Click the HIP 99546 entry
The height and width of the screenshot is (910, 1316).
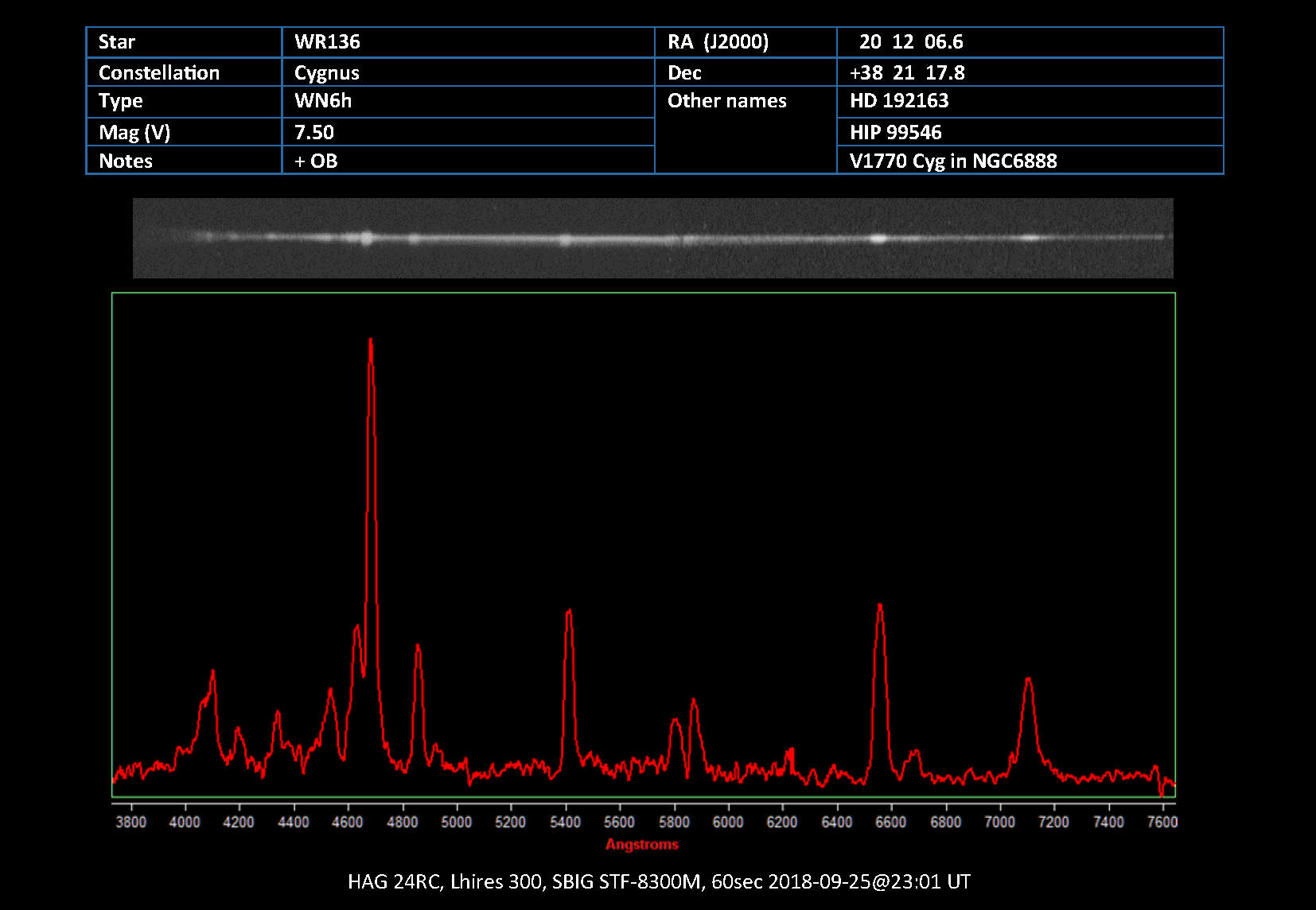(x=895, y=133)
